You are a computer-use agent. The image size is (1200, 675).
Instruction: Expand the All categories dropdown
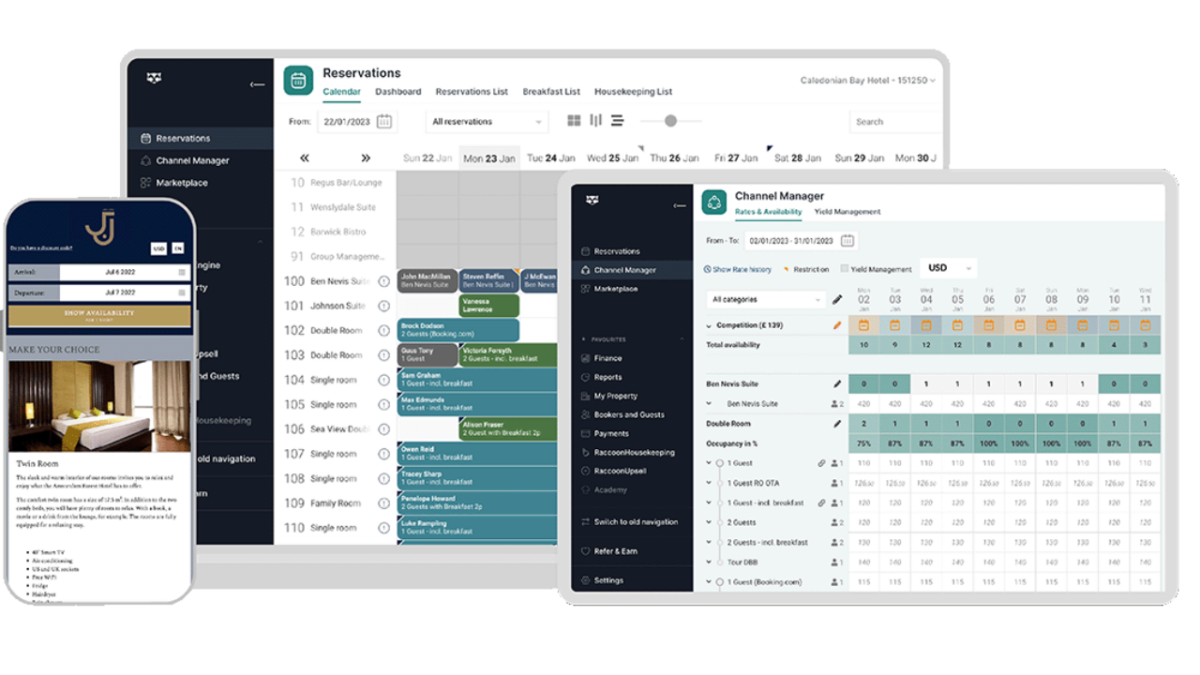[765, 299]
